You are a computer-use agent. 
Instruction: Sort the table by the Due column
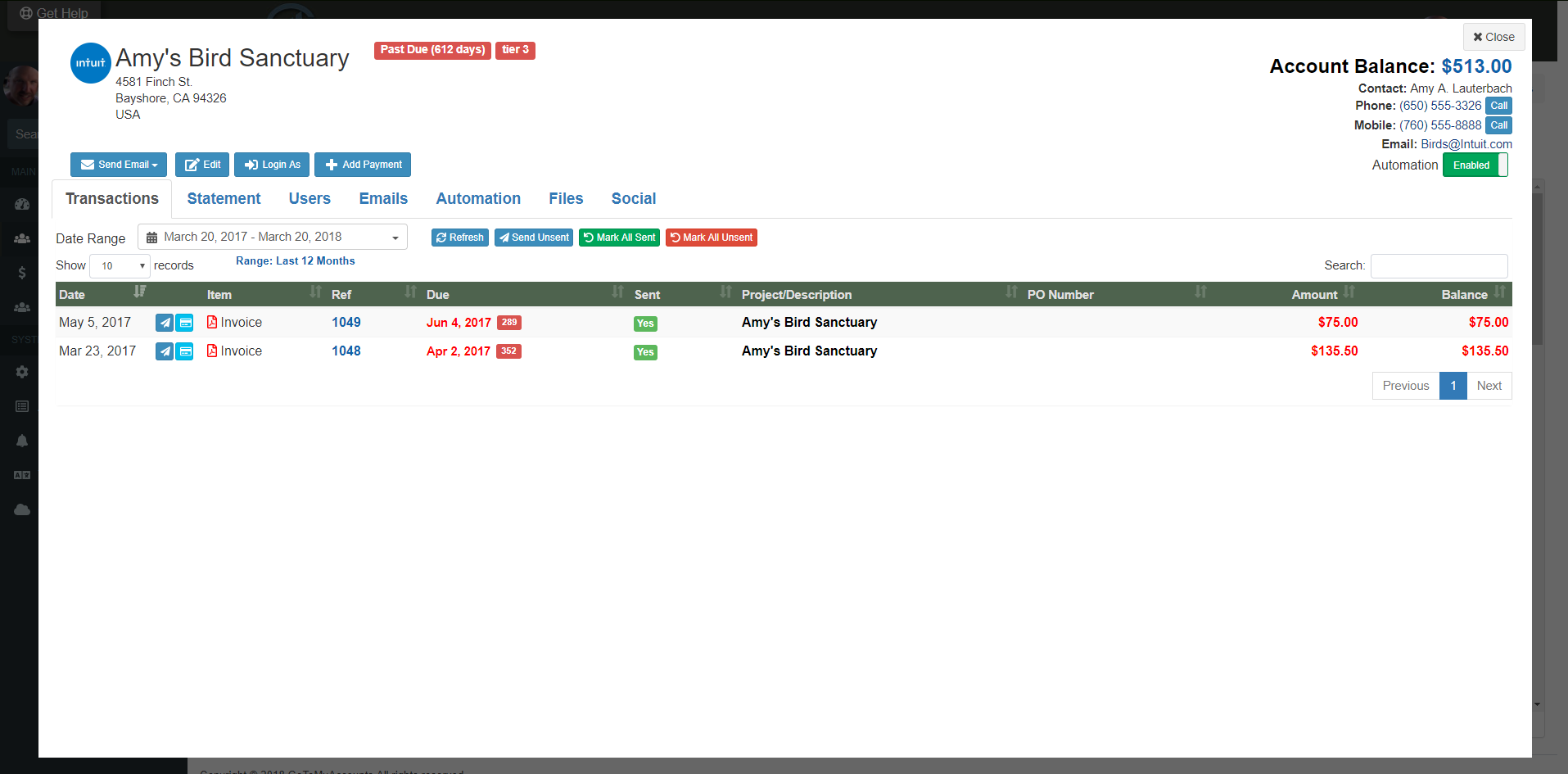click(526, 294)
